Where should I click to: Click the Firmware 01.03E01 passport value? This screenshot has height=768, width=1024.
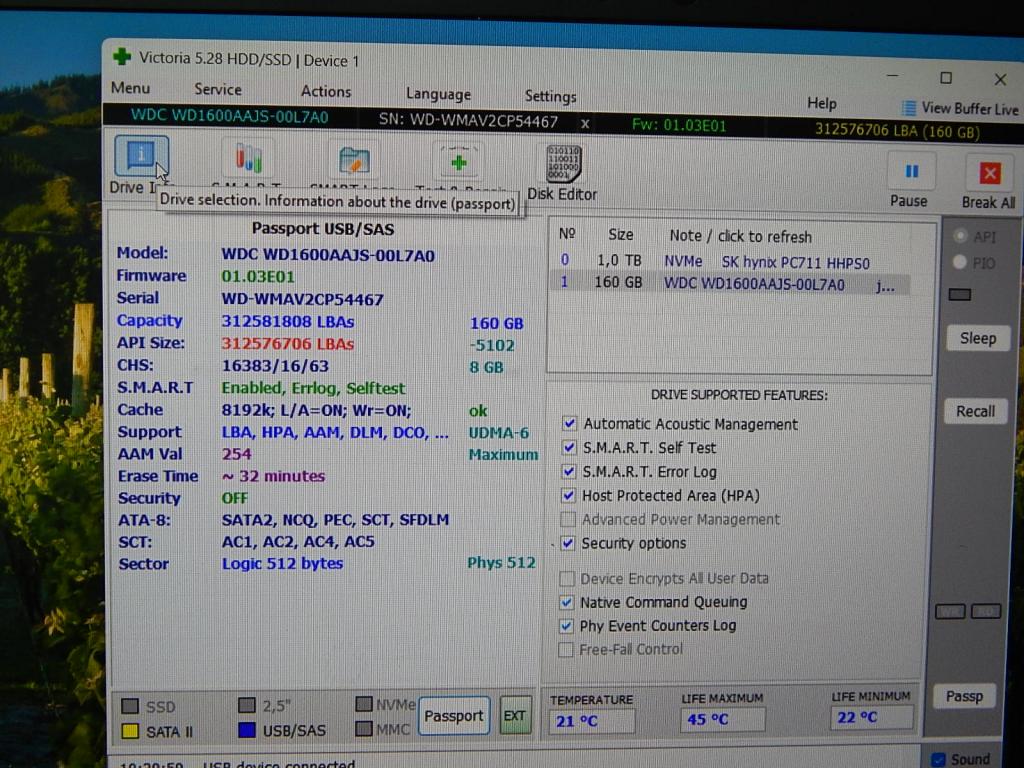pos(258,276)
